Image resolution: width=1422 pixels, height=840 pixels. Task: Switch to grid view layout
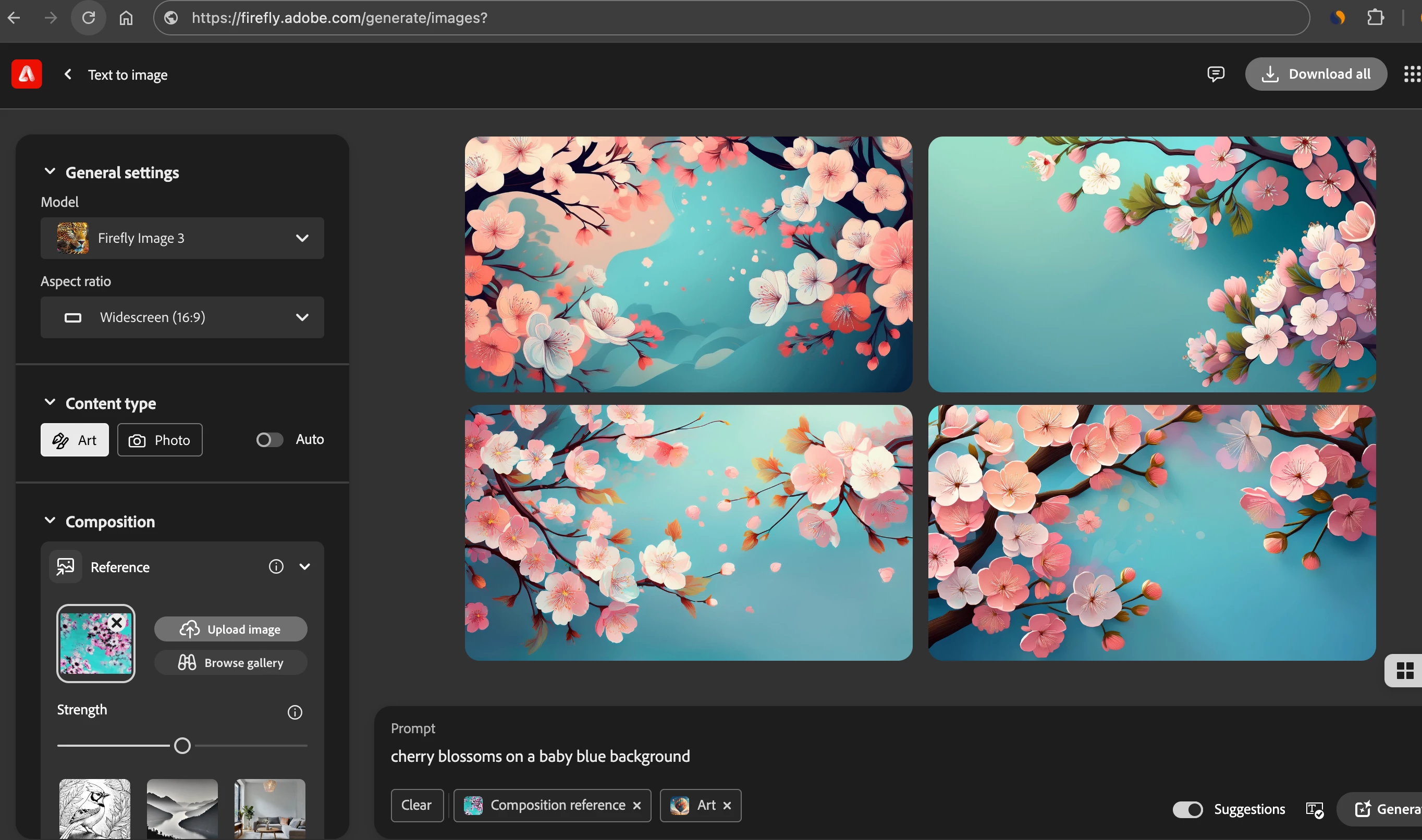pyautogui.click(x=1405, y=671)
